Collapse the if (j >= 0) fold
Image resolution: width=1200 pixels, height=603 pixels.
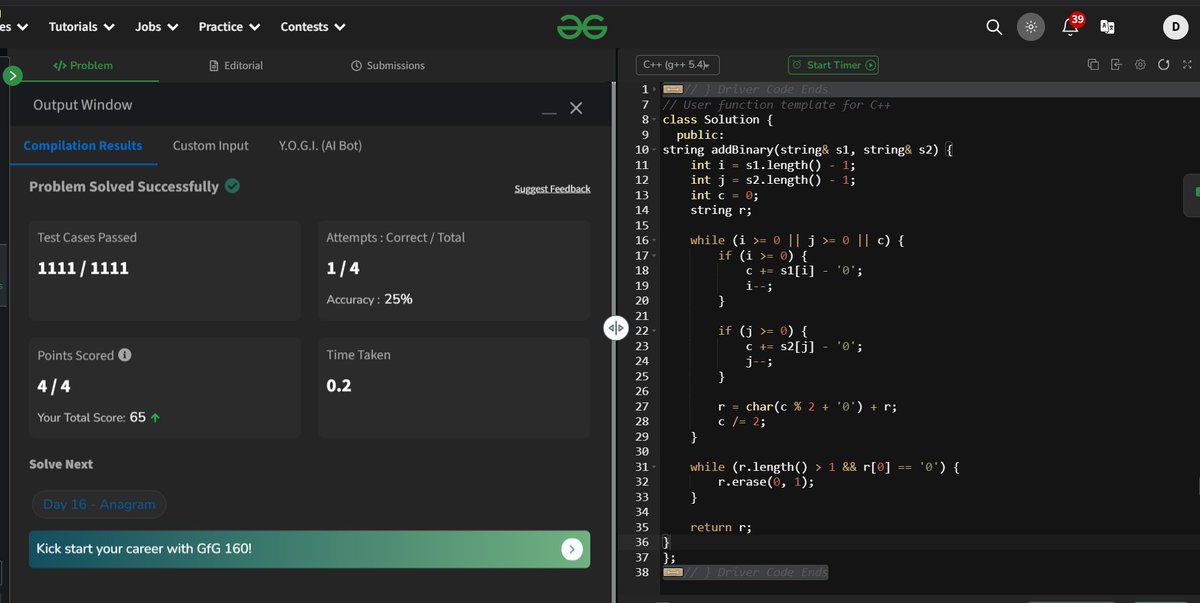tap(655, 331)
